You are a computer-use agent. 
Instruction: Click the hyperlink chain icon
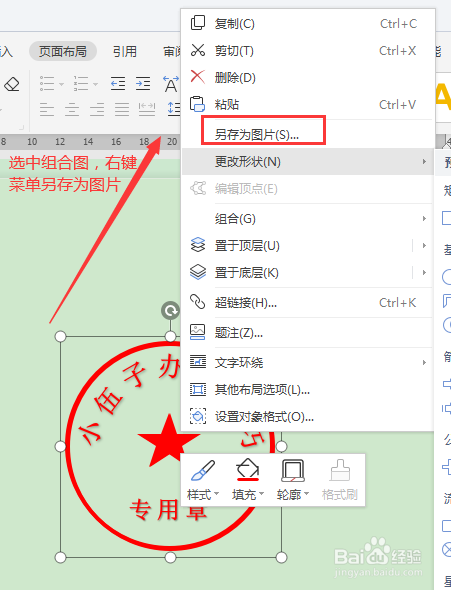(x=197, y=302)
